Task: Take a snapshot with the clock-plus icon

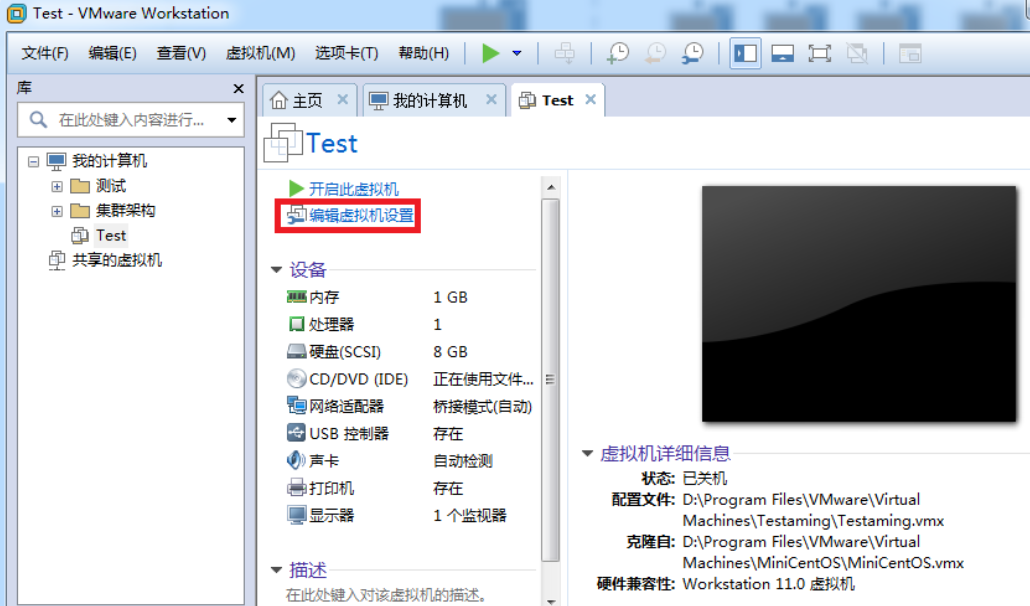Action: tap(617, 53)
